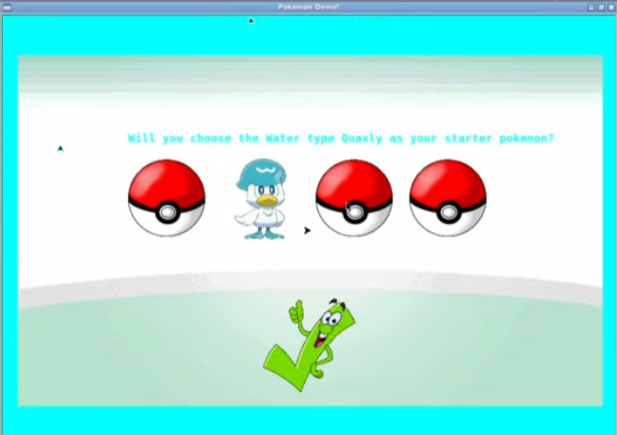Click the 'Will you choose the Water type Quaxly' prompt text
The width and height of the screenshot is (617, 435).
click(x=341, y=138)
